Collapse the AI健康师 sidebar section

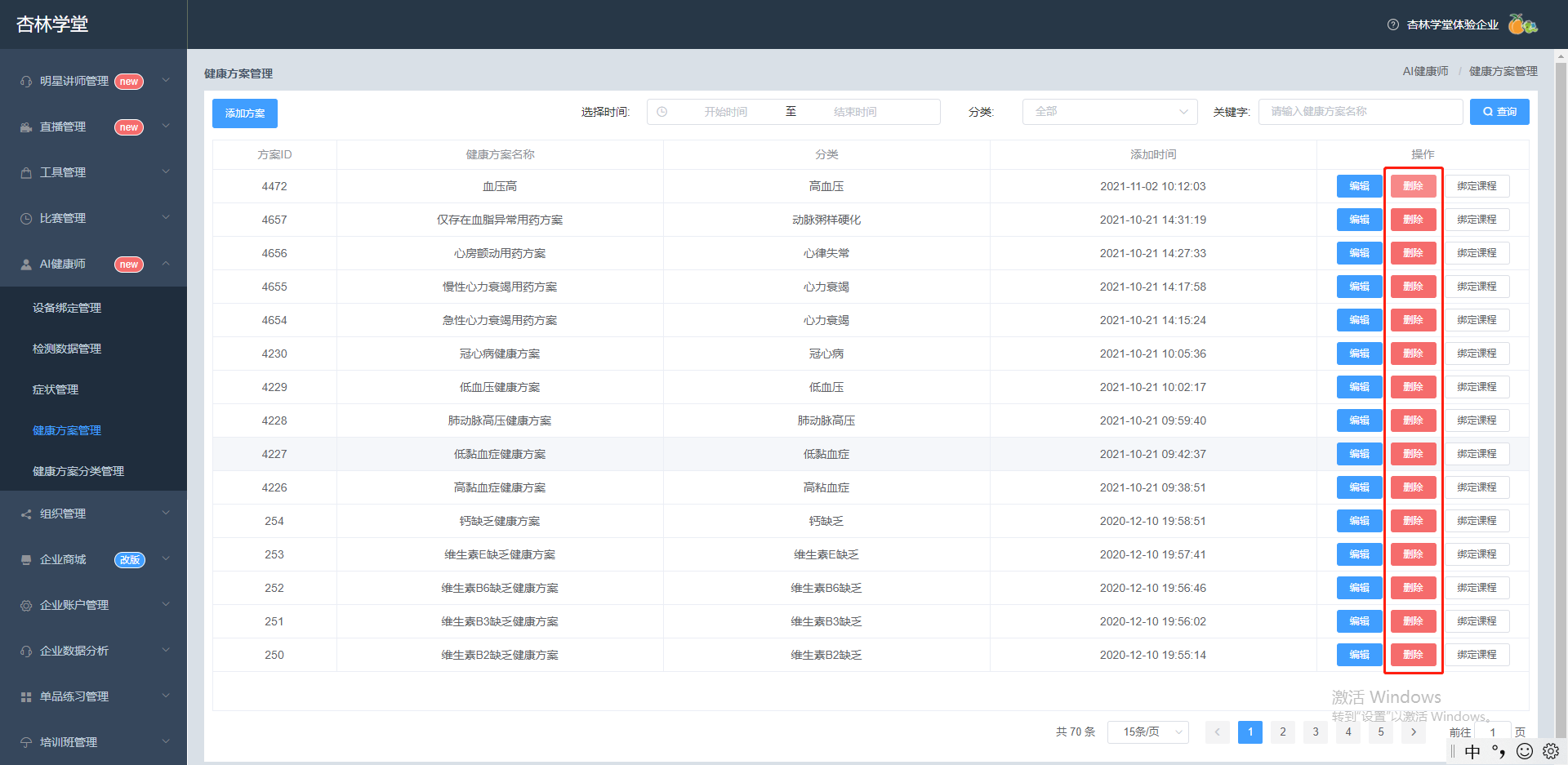coord(94,265)
